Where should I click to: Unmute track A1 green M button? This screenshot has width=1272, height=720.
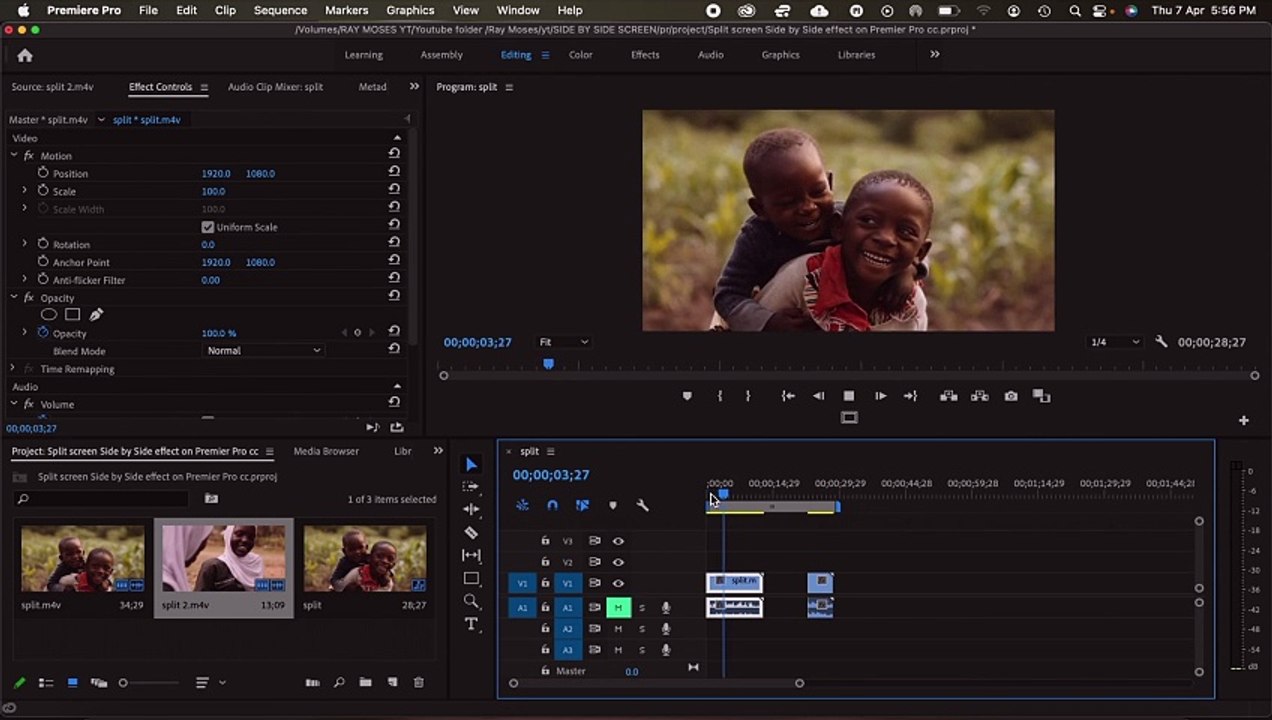pos(618,607)
